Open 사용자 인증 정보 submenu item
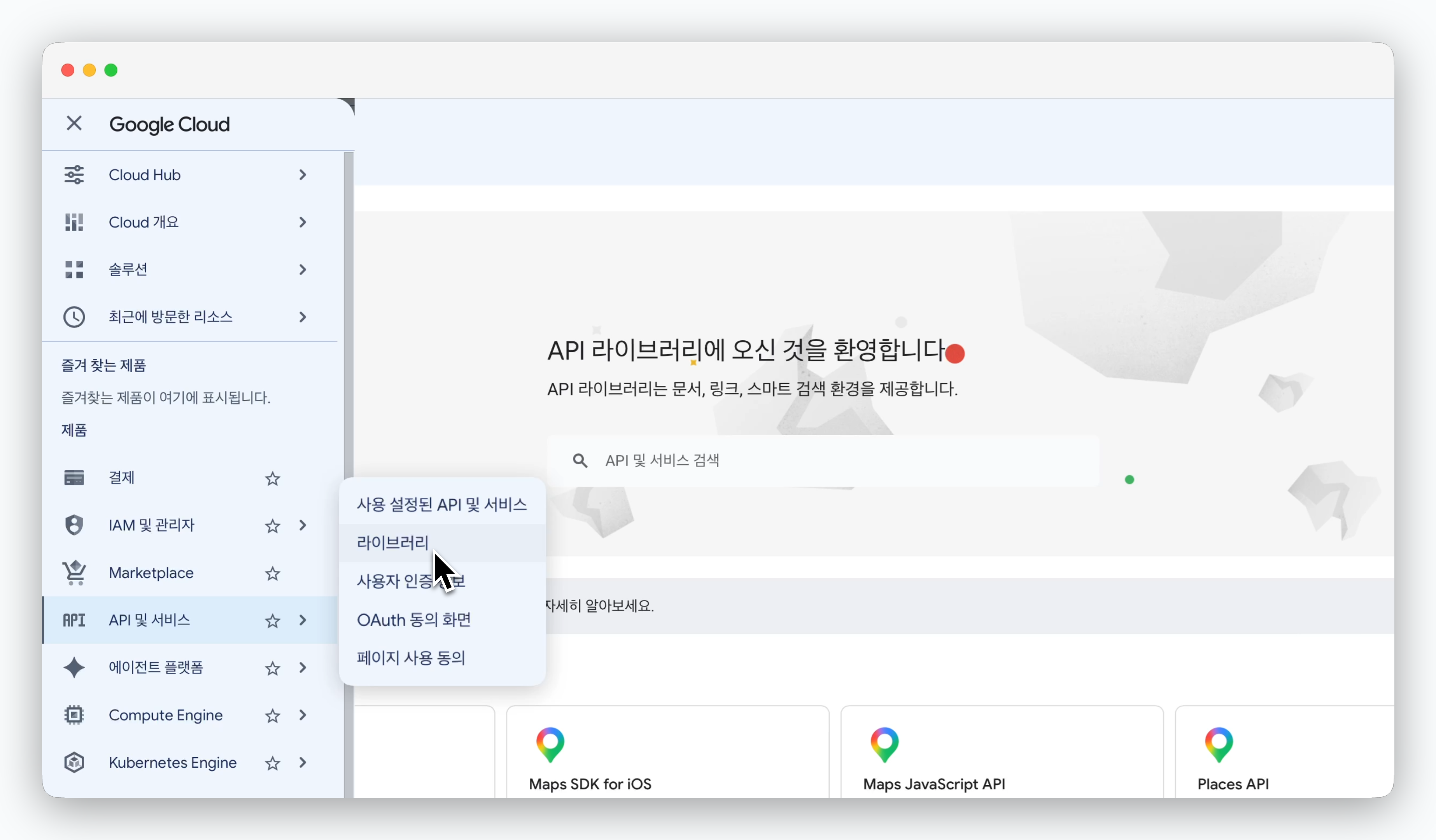Image resolution: width=1436 pixels, height=840 pixels. click(442, 581)
